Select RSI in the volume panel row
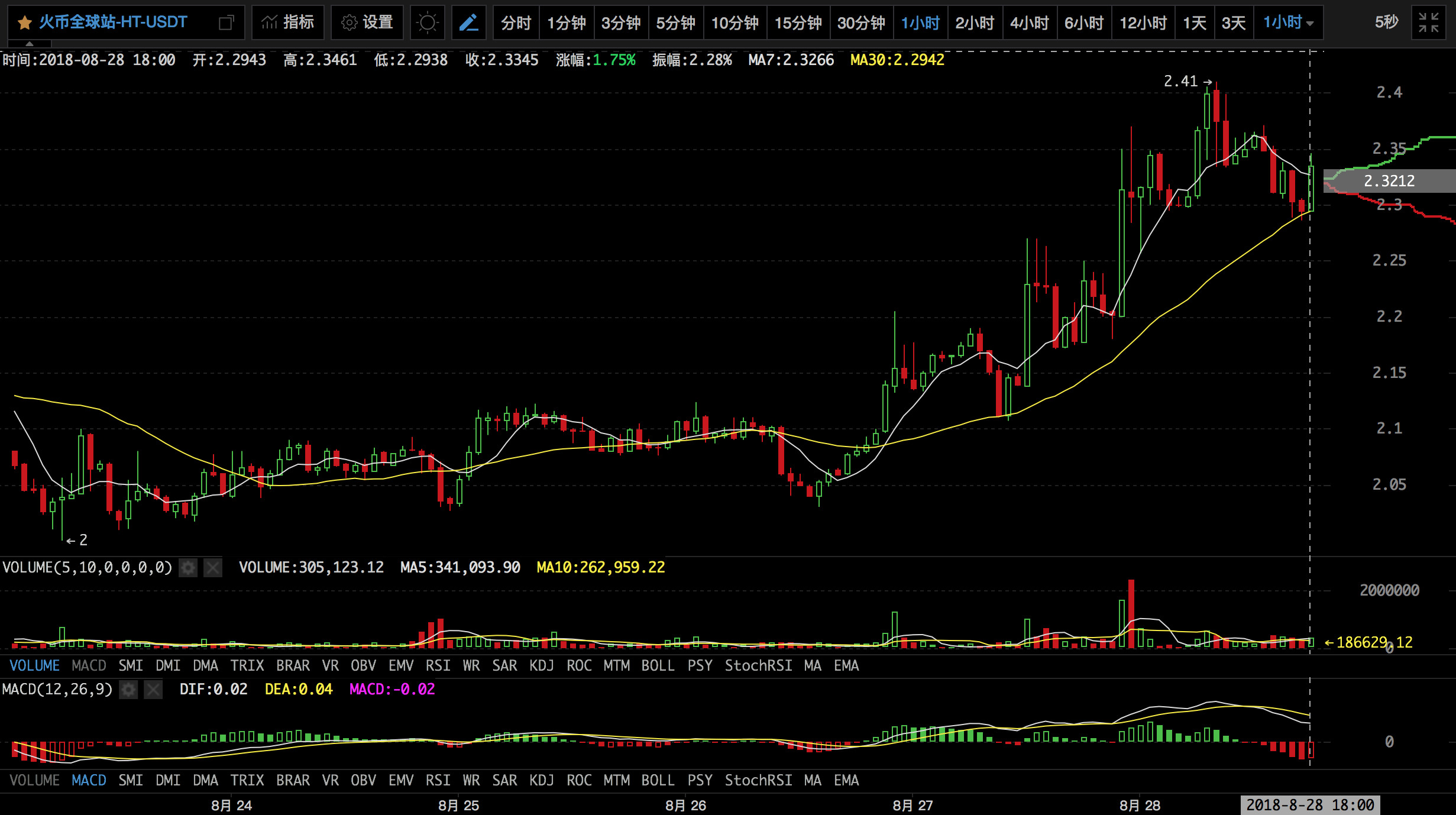 [438, 666]
